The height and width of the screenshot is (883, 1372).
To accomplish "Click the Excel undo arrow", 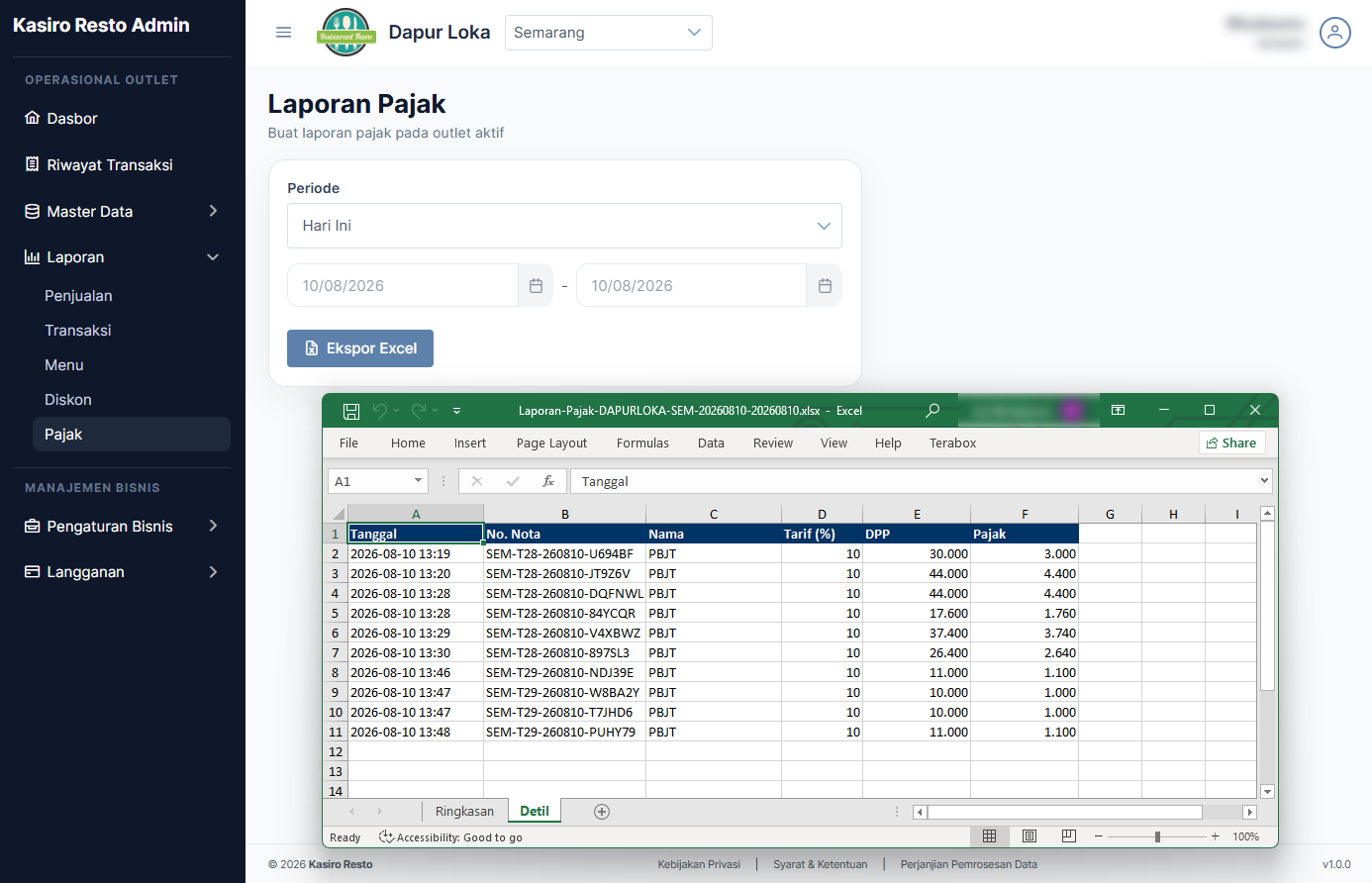I will (380, 411).
